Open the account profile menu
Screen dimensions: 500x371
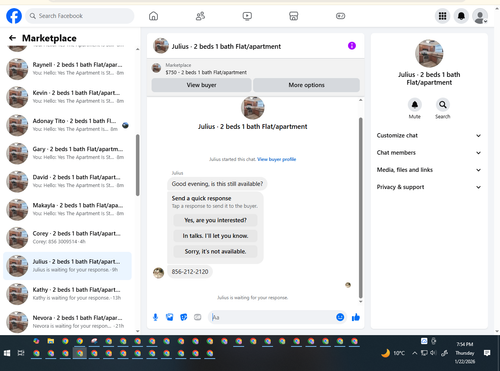(x=480, y=16)
